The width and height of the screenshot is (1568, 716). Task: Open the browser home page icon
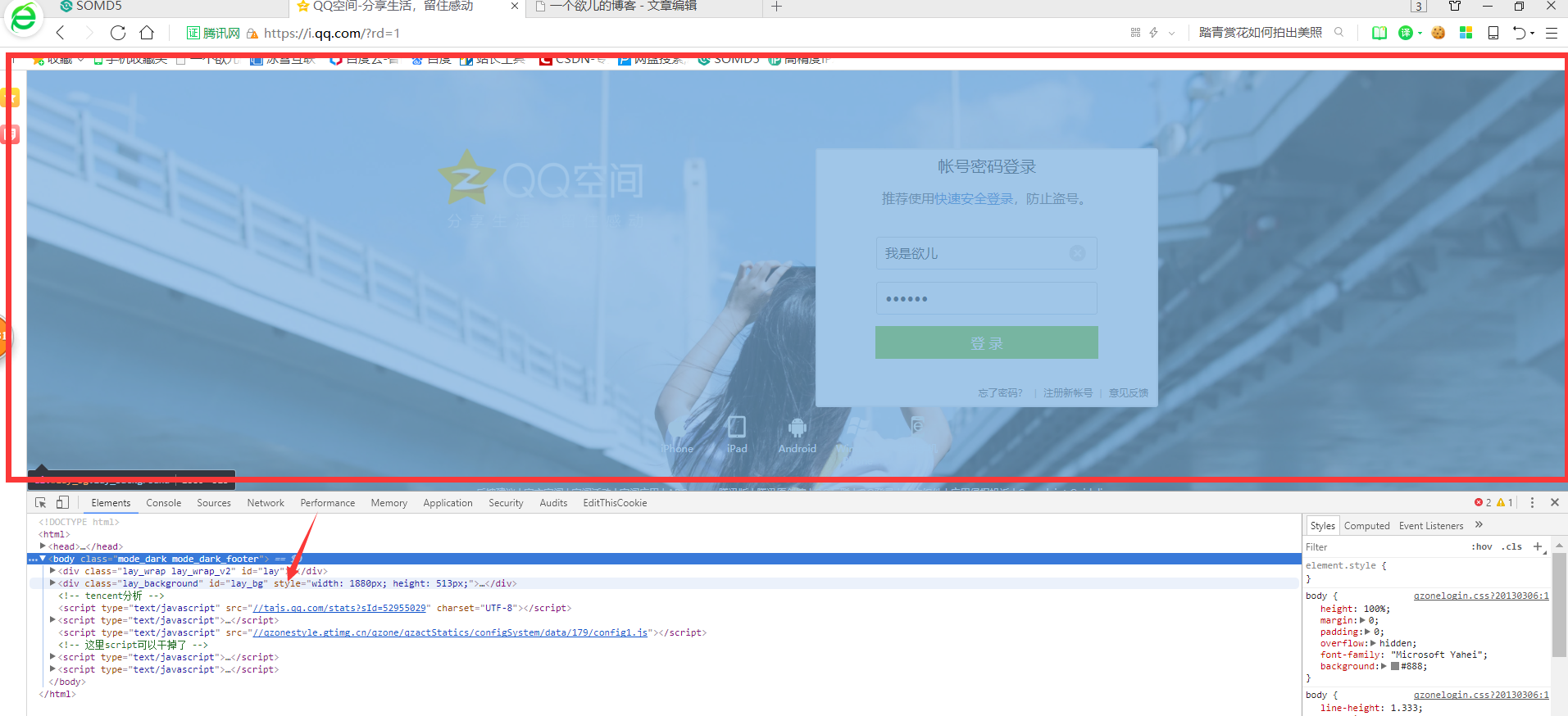tap(147, 33)
